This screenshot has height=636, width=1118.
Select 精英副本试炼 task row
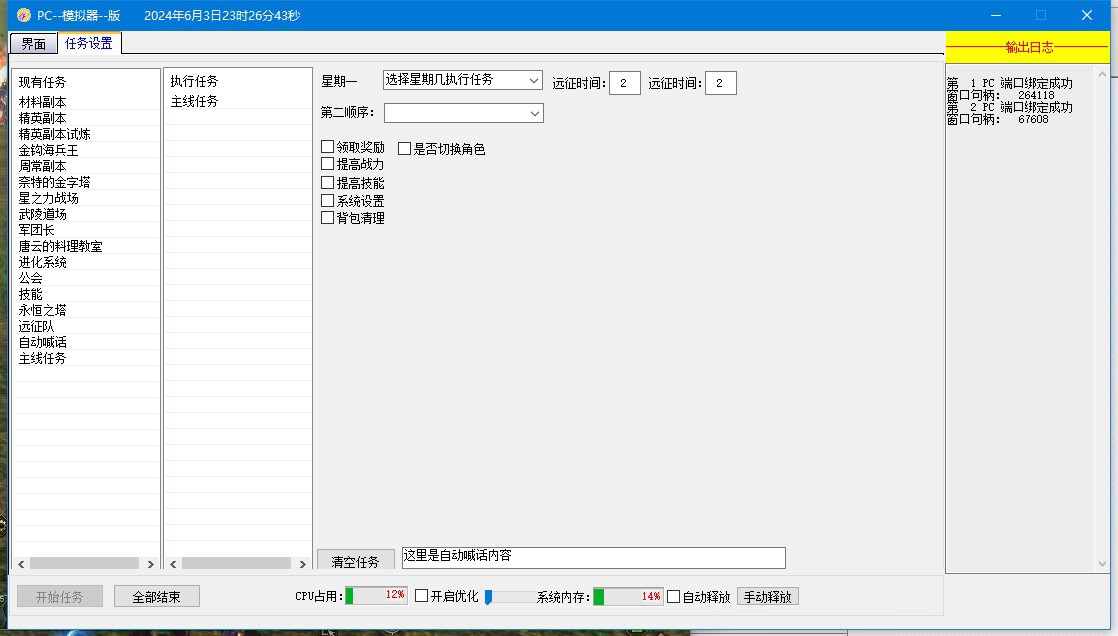86,134
